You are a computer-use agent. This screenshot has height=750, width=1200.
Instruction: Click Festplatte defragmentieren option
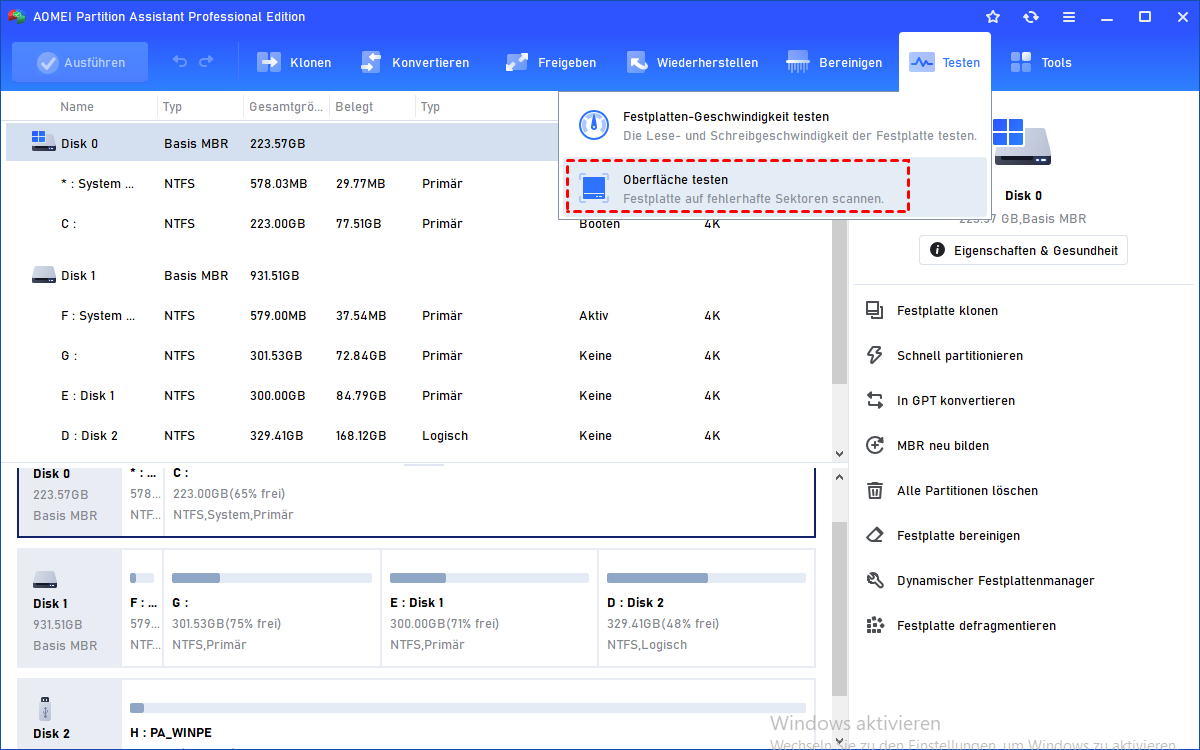(976, 626)
